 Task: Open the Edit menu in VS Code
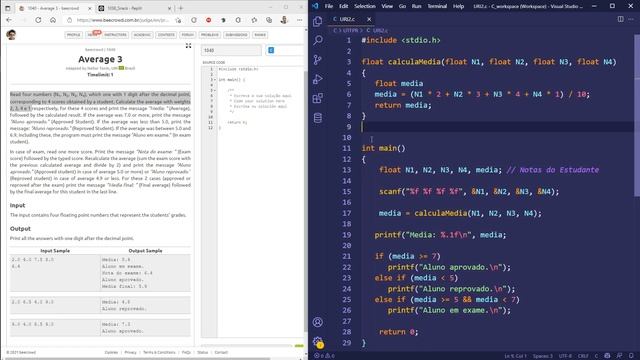[x=344, y=6]
